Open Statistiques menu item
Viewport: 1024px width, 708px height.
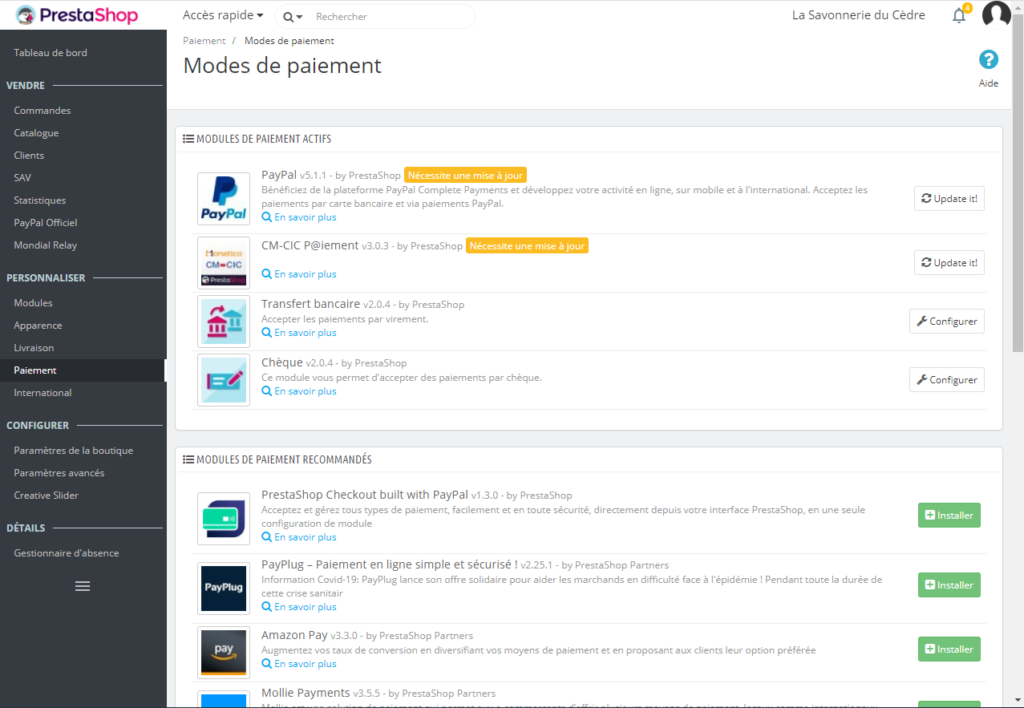point(40,200)
